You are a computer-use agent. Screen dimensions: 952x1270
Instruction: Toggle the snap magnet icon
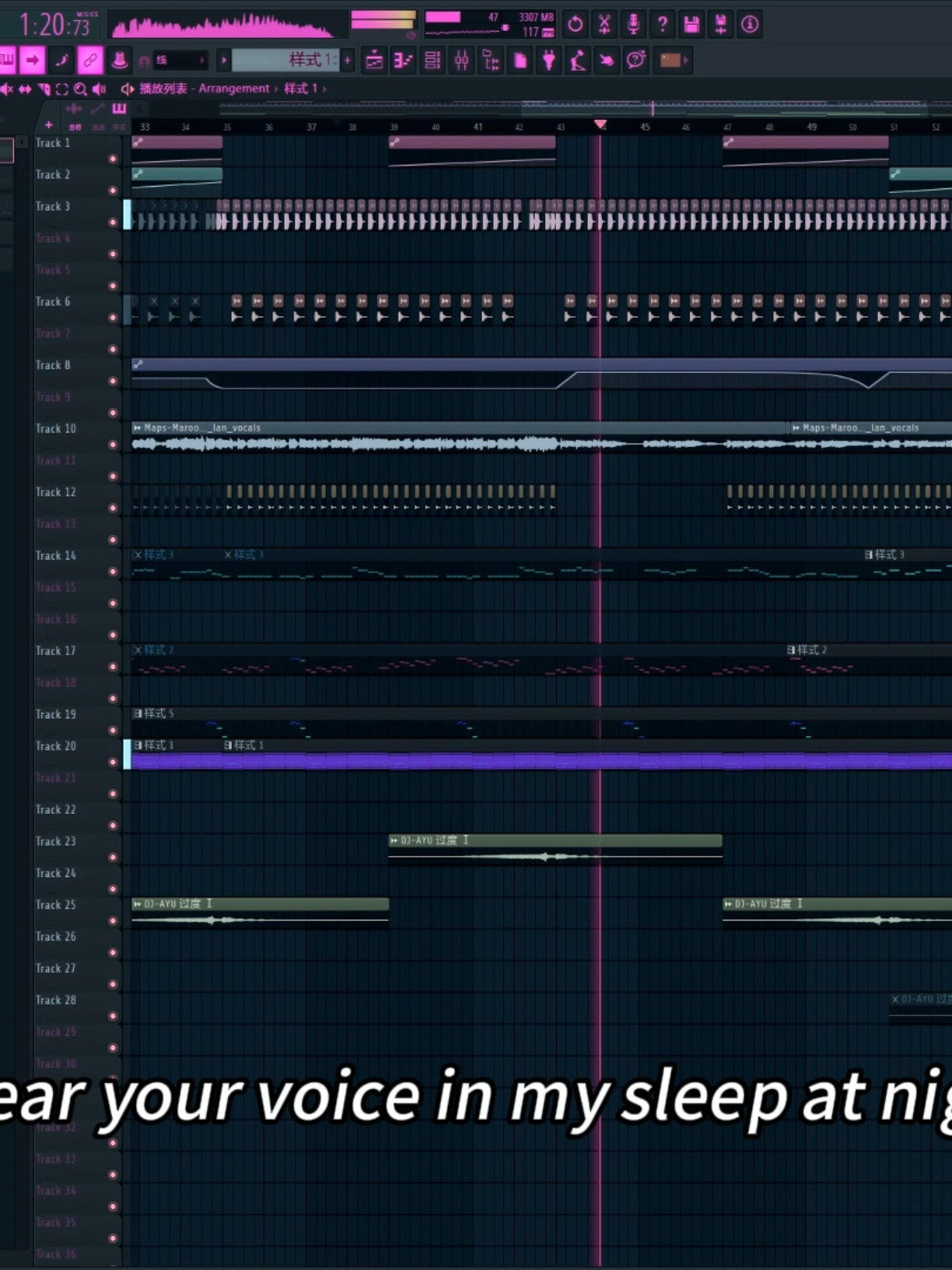pyautogui.click(x=144, y=61)
